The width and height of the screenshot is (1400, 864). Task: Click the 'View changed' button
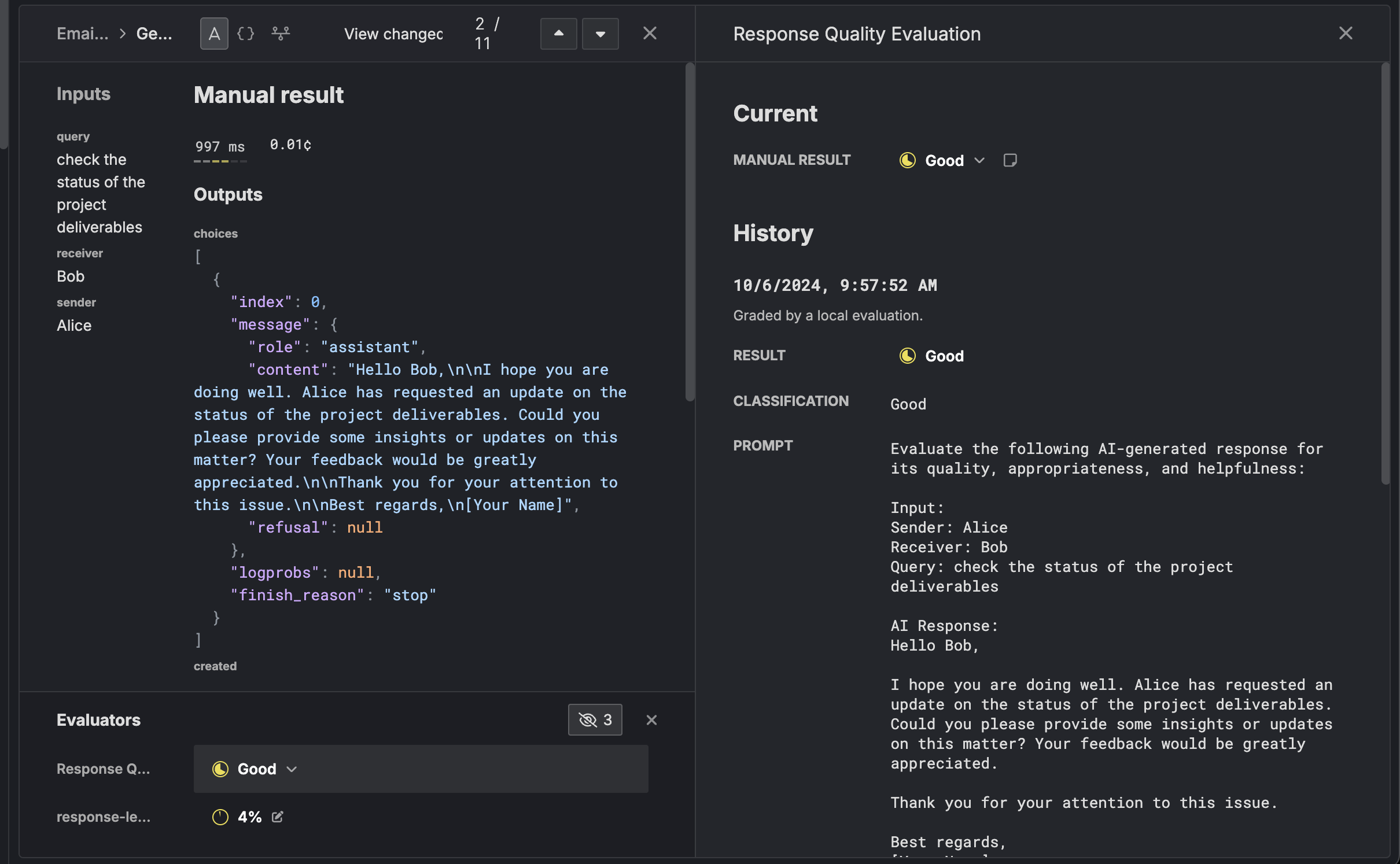point(393,34)
